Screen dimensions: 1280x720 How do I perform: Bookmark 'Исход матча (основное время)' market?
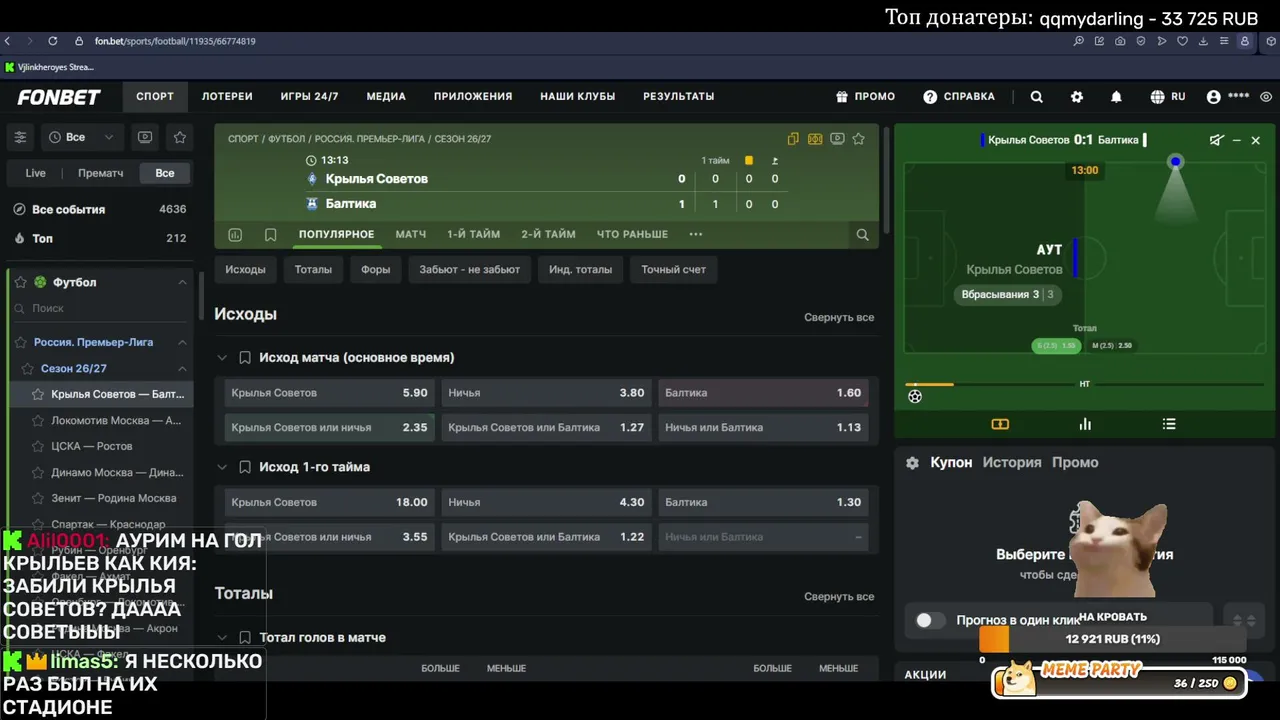pos(245,358)
